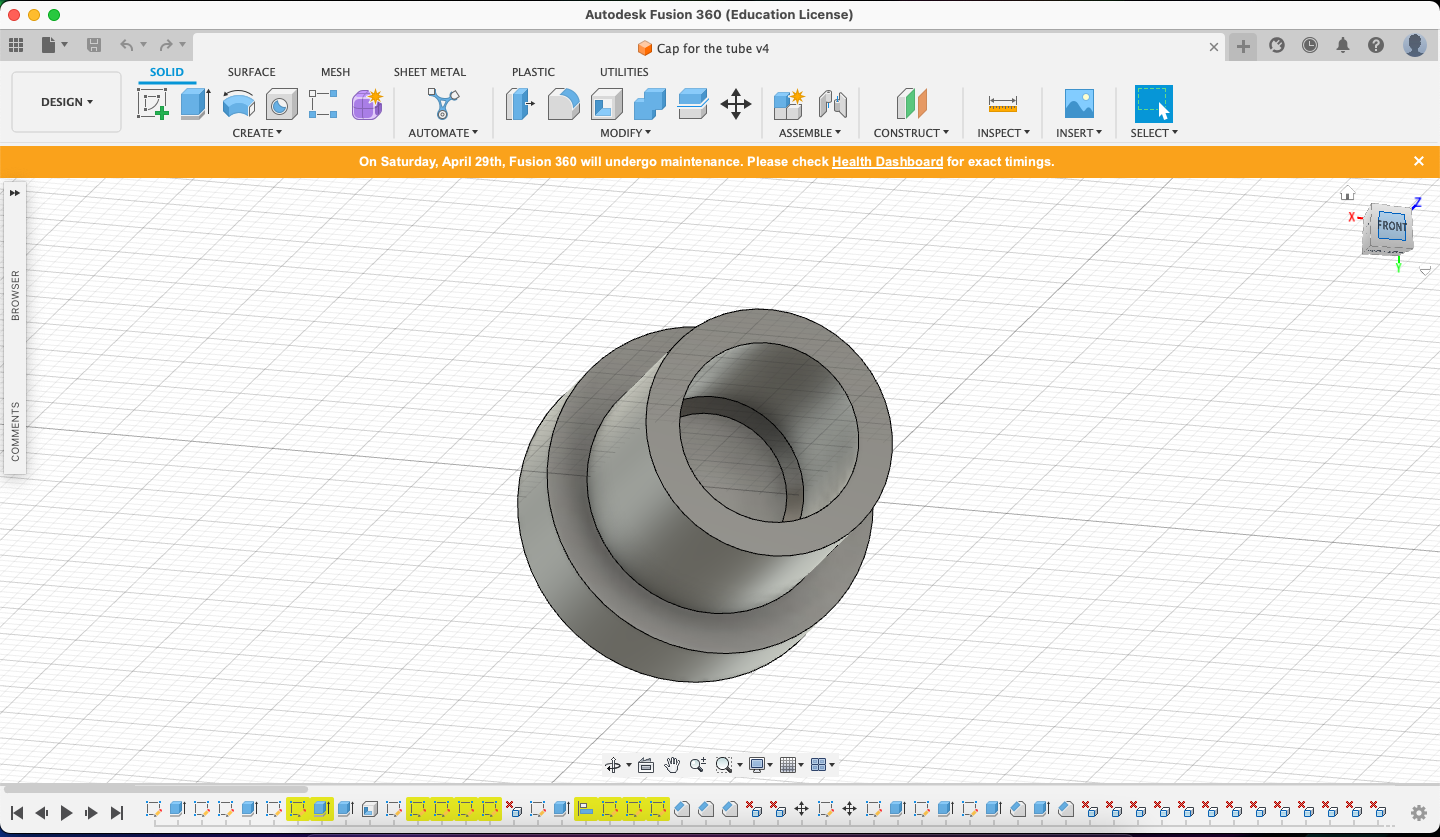The image size is (1440, 837).
Task: Open the notifications bell
Action: pyautogui.click(x=1343, y=45)
